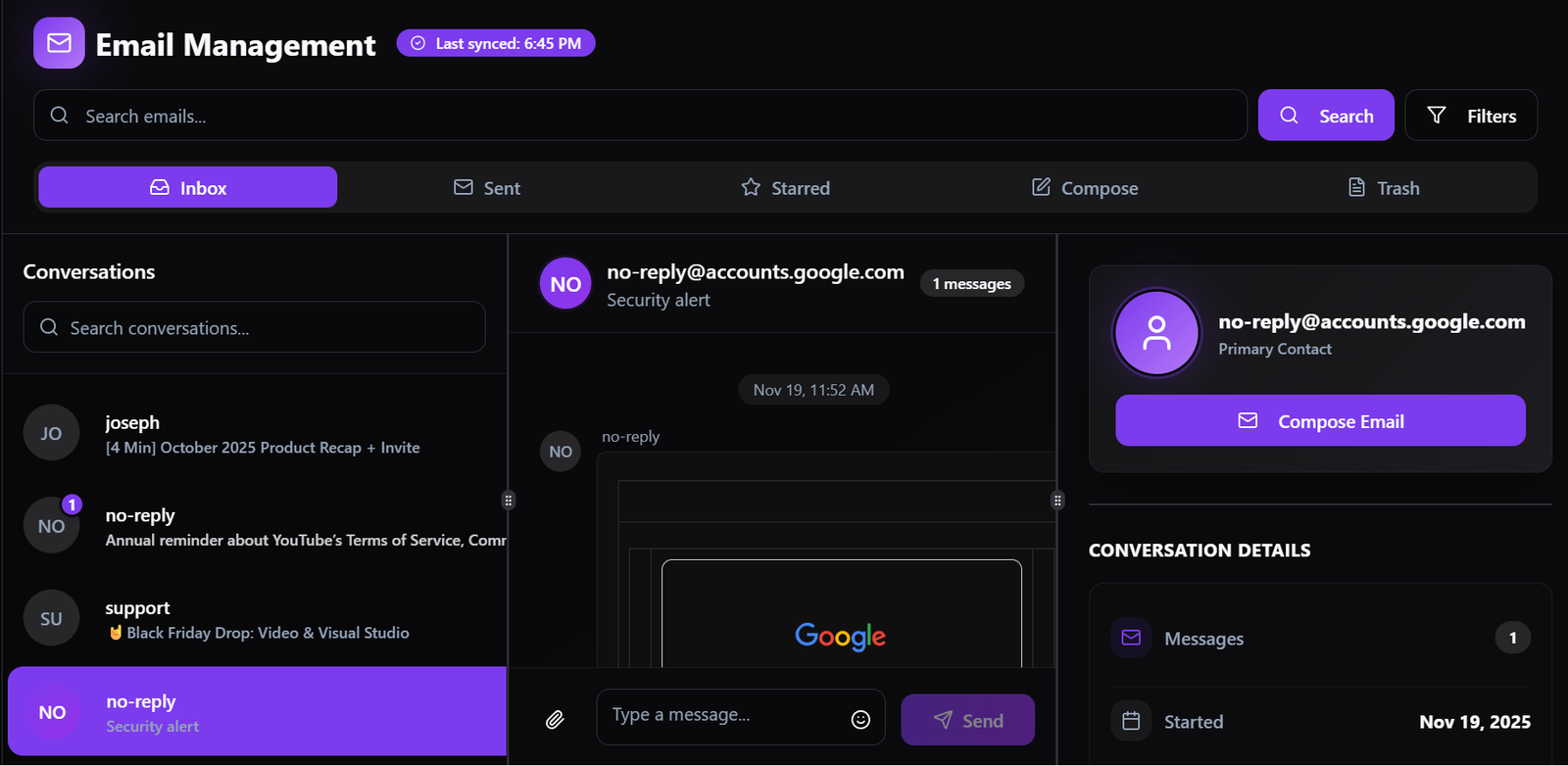Go to the Trash tab
1568x766 pixels.
(1384, 187)
